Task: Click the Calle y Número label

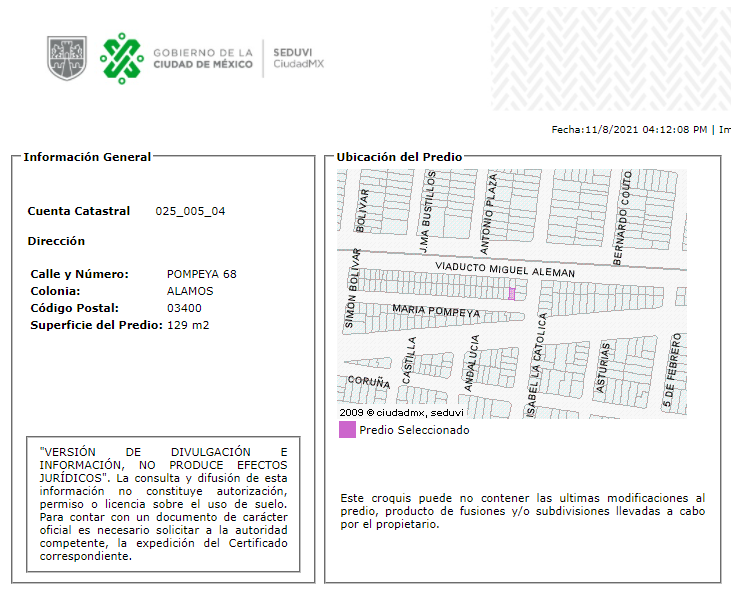Action: (x=79, y=274)
